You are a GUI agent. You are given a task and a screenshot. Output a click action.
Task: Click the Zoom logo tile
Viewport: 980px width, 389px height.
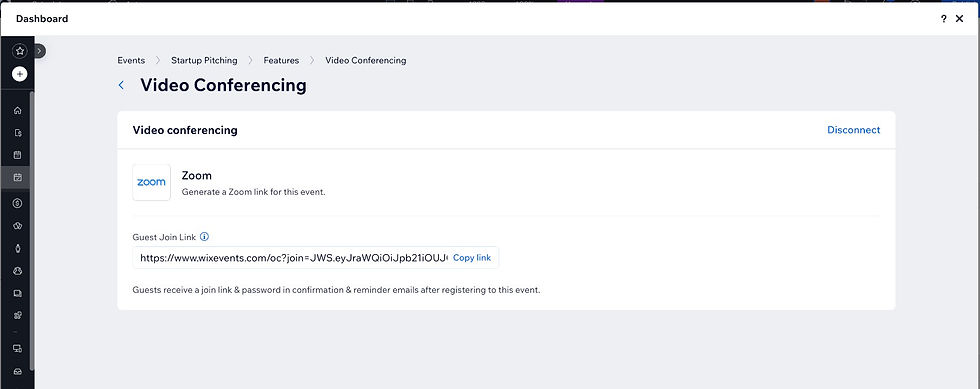151,183
